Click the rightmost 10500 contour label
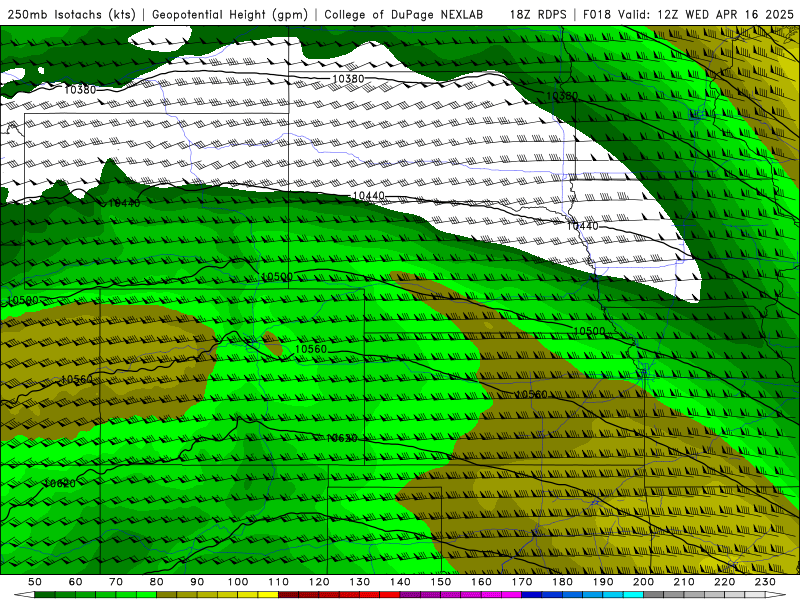The height and width of the screenshot is (600, 800). click(589, 331)
